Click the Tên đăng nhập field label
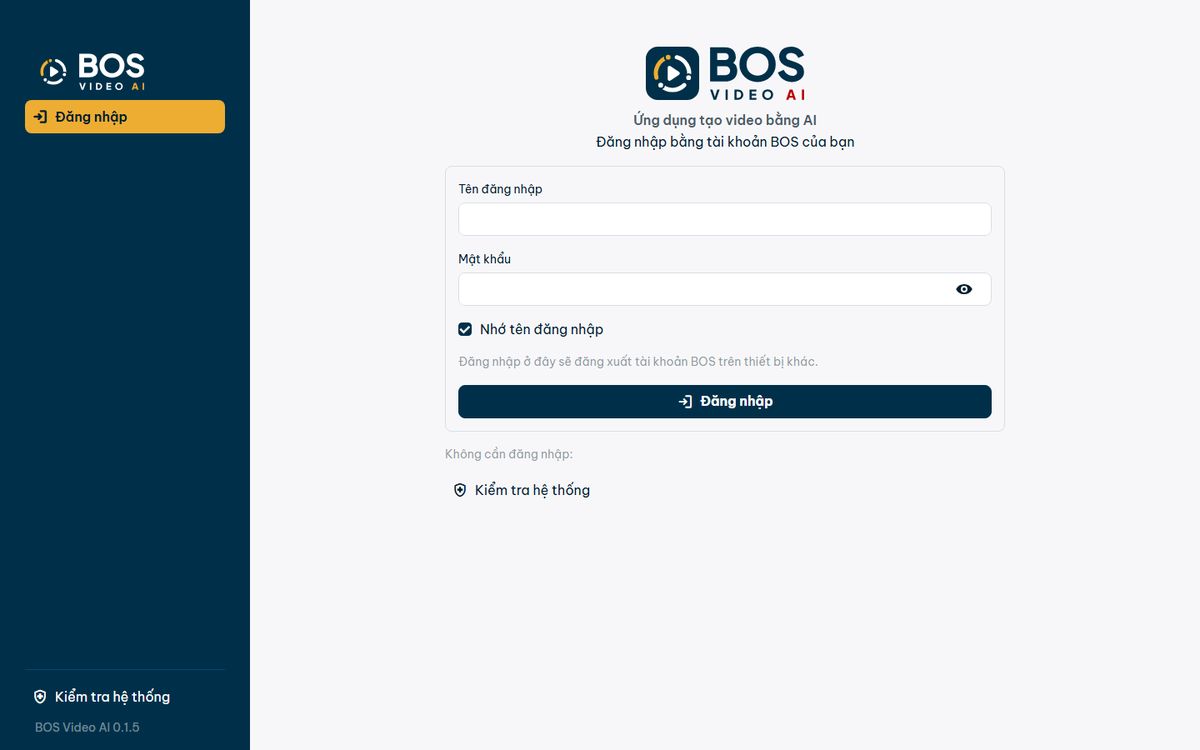Screen dimensions: 1200x750 click(x=500, y=189)
